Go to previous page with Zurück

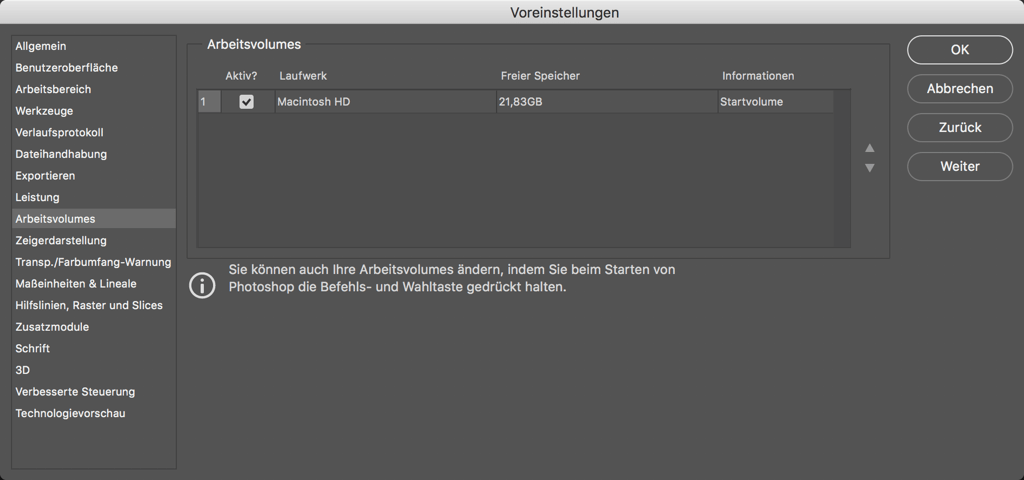[959, 127]
